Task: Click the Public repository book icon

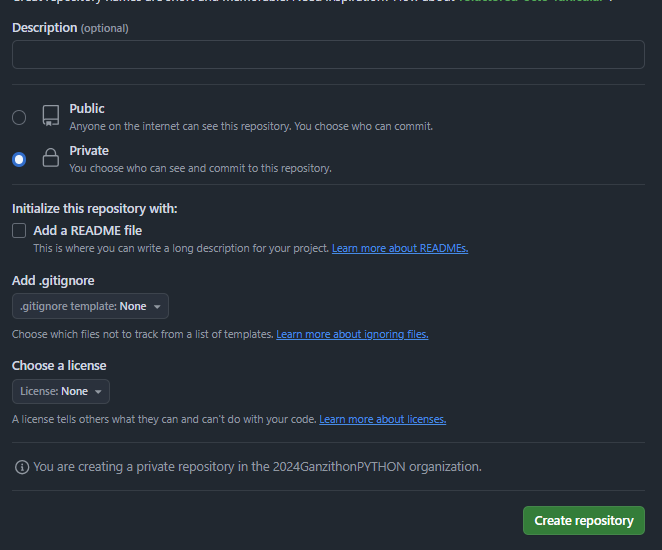Action: click(x=50, y=116)
